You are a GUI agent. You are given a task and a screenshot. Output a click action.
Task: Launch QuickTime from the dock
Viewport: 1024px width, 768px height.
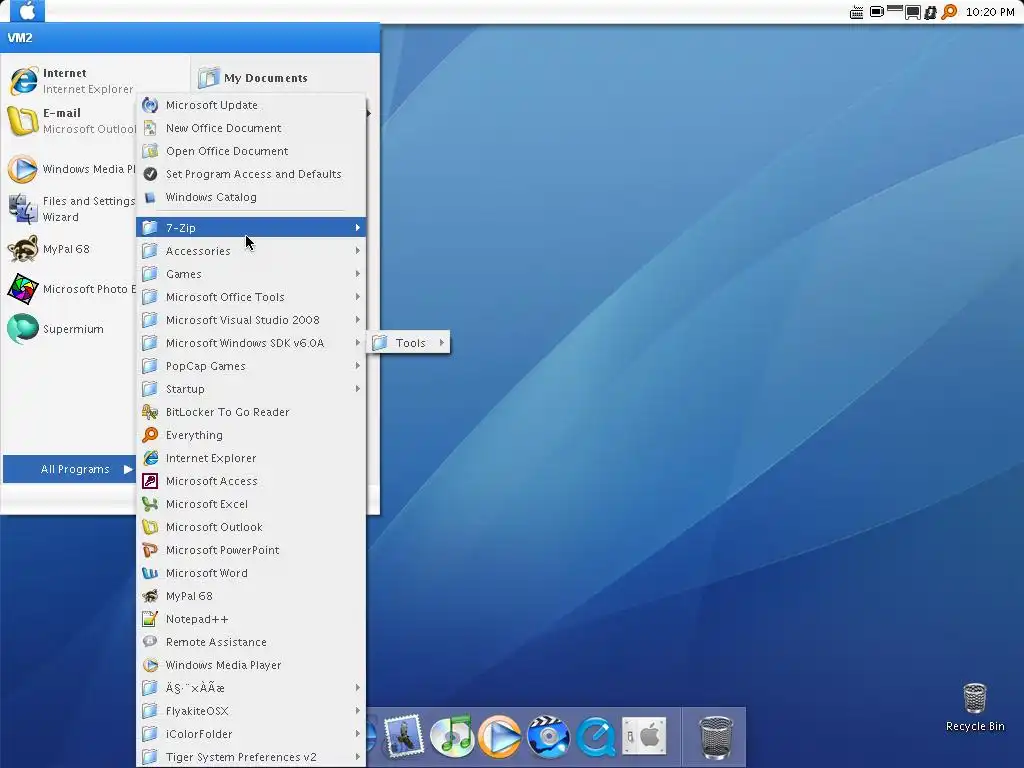click(596, 737)
